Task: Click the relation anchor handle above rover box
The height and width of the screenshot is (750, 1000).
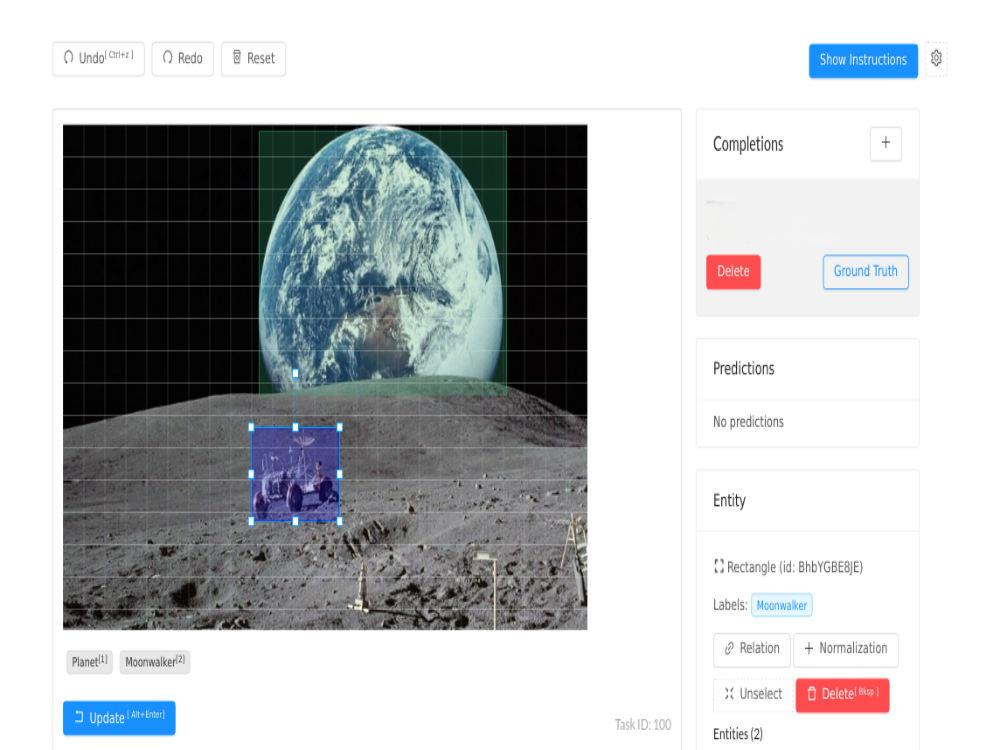Action: pyautogui.click(x=295, y=373)
